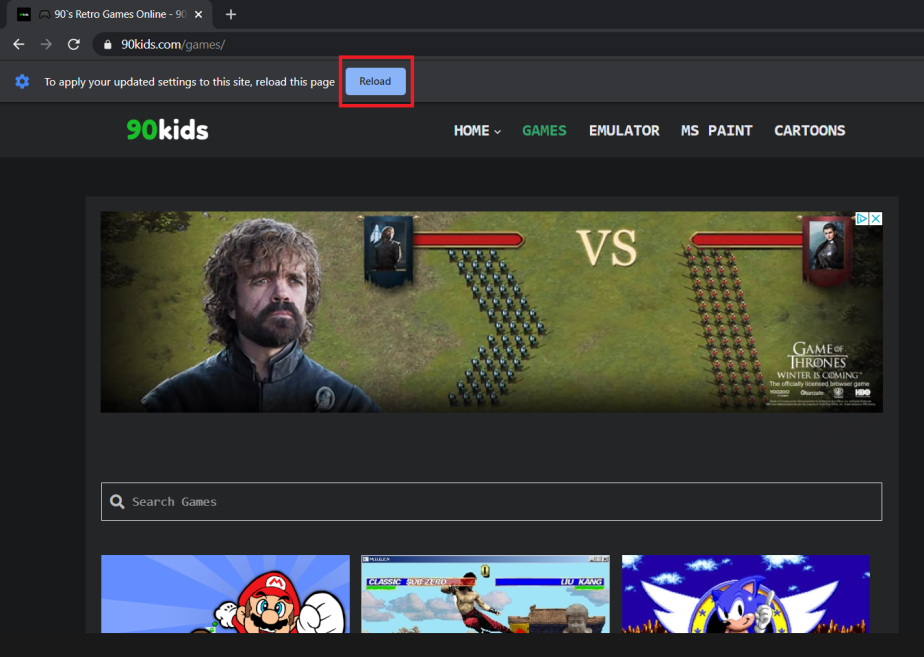
Task: Click the blue settings gear in infobar
Action: 22,81
